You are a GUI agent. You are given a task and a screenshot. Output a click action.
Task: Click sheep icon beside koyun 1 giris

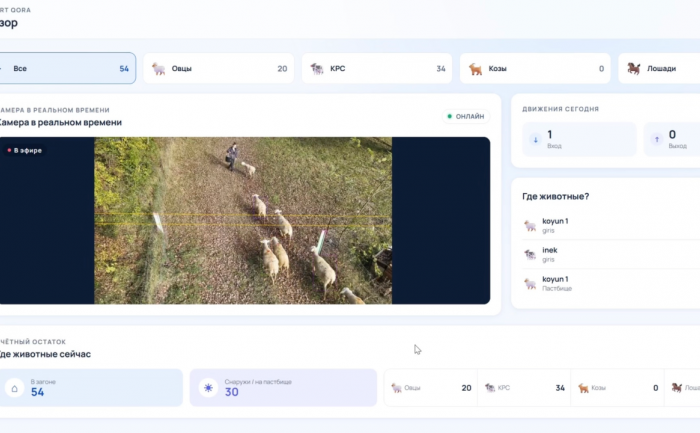(x=530, y=225)
